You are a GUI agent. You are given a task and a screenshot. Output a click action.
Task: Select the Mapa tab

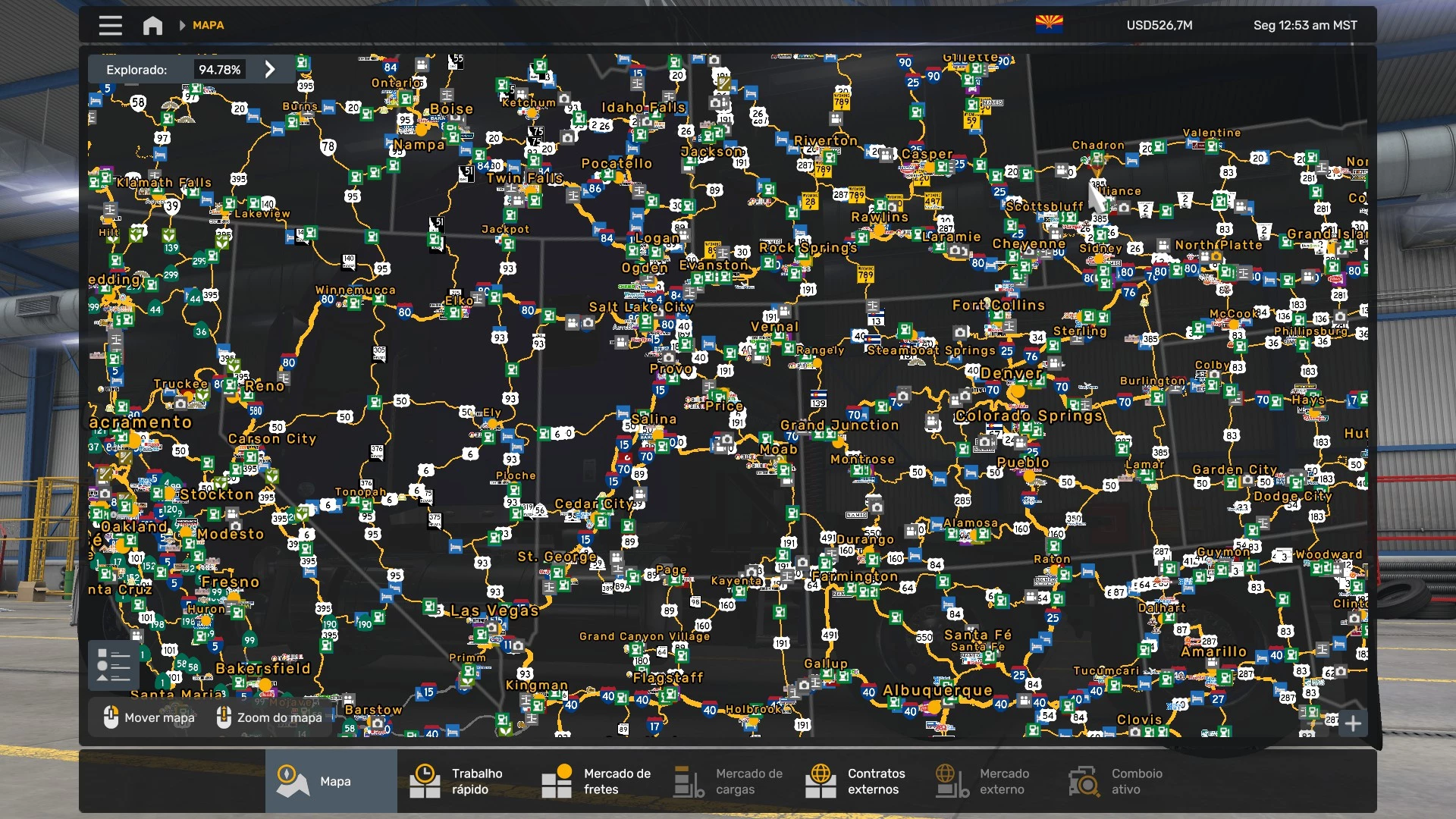point(331,781)
